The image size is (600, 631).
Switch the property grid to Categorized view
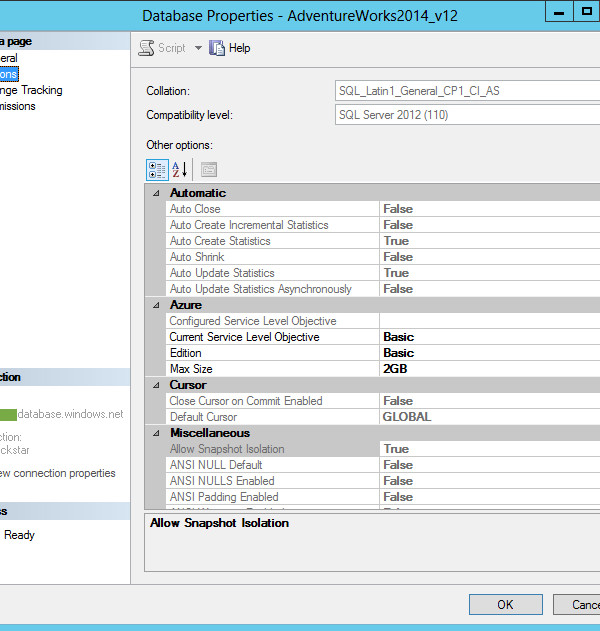[x=157, y=170]
